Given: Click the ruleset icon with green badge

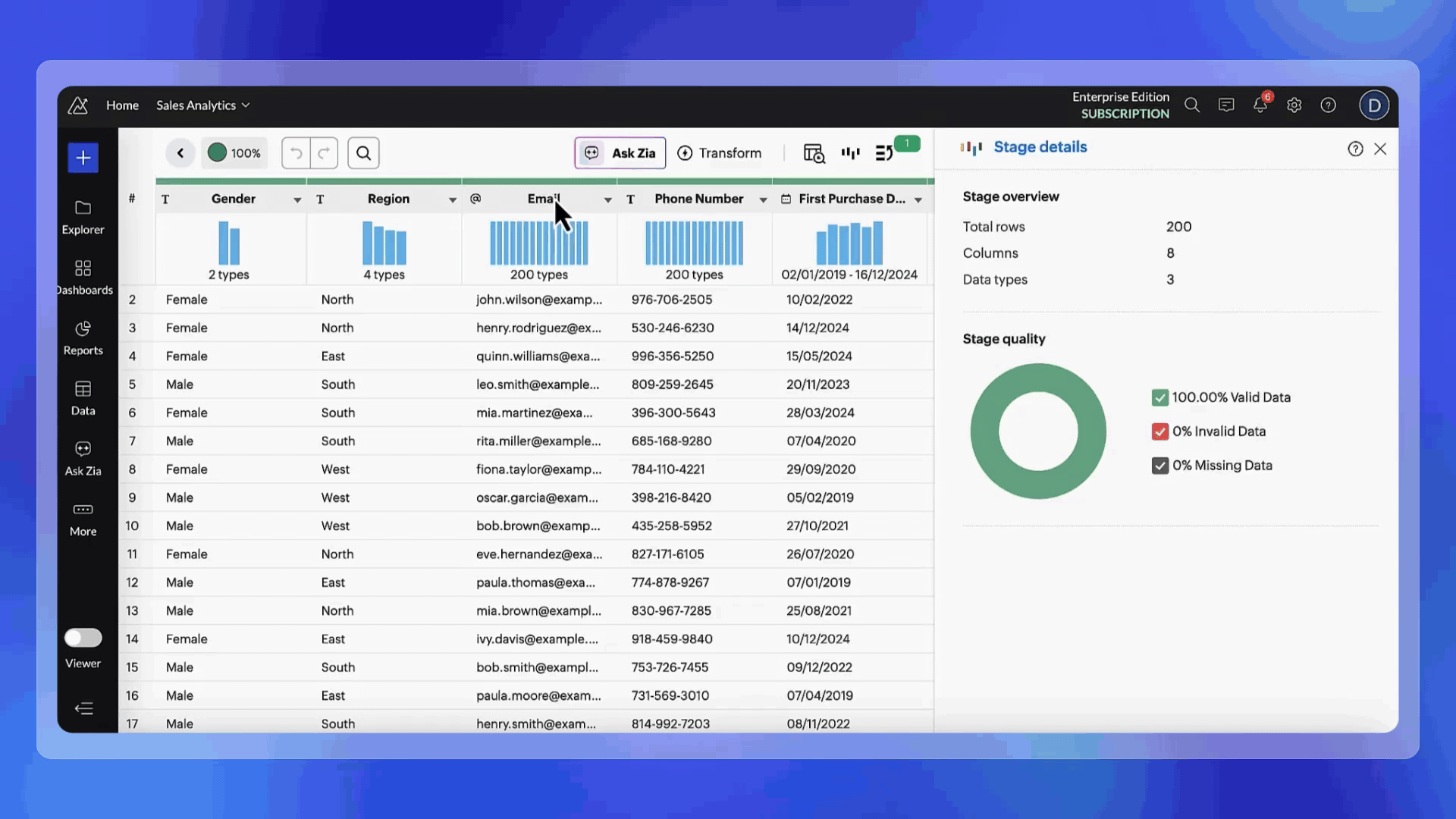Looking at the screenshot, I should point(884,153).
